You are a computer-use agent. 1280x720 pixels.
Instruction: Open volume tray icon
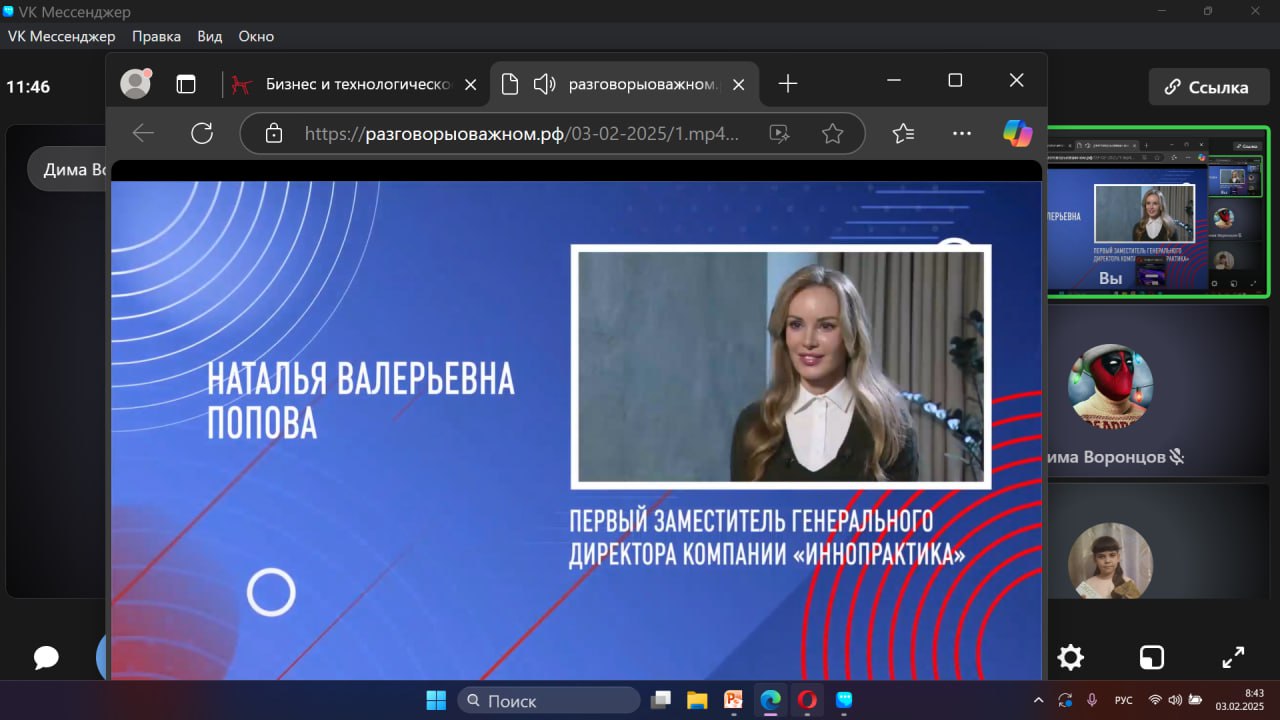tap(1174, 700)
